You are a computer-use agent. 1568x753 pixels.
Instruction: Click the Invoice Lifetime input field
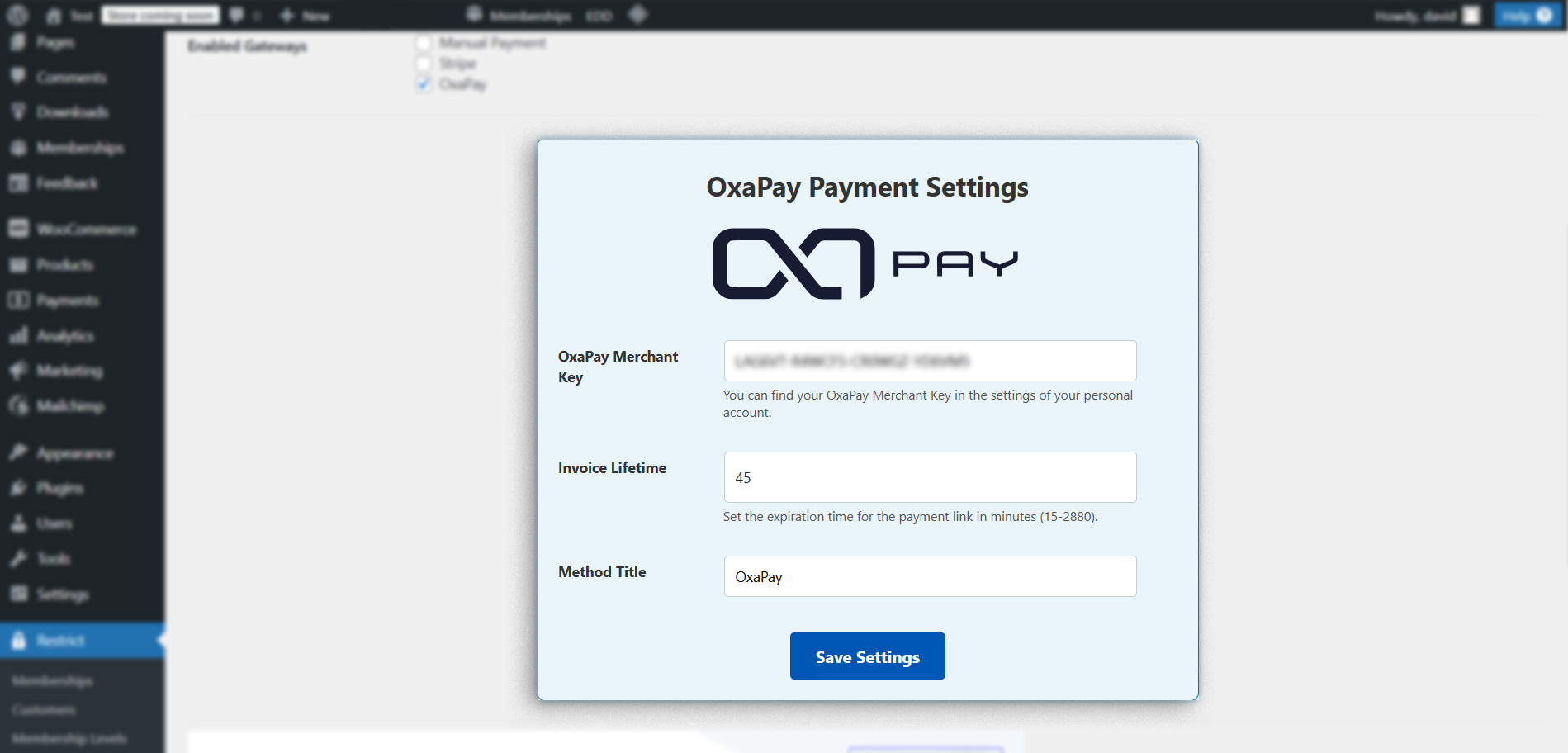point(930,477)
